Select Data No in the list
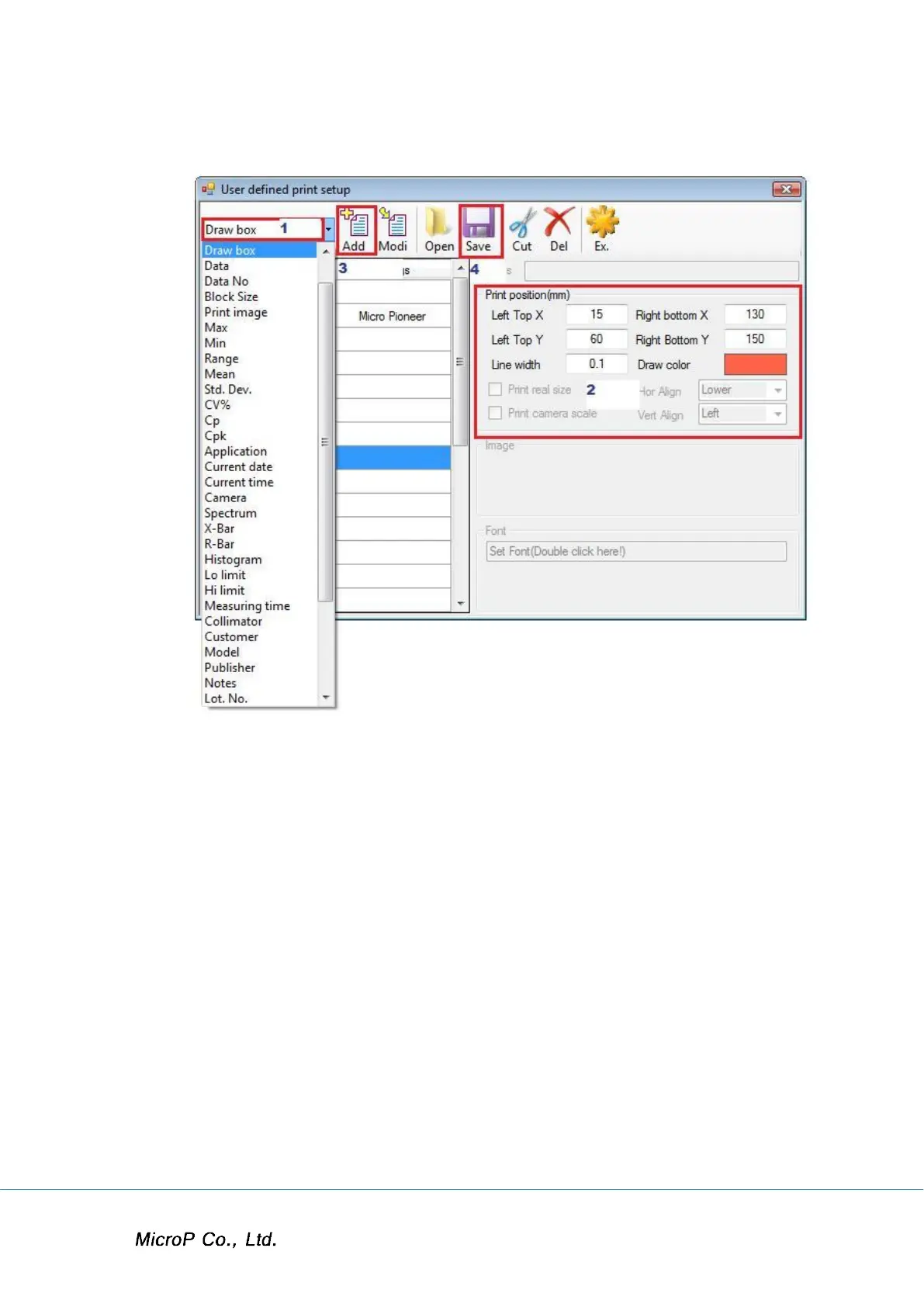This screenshot has width=924, height=1307. click(x=259, y=281)
